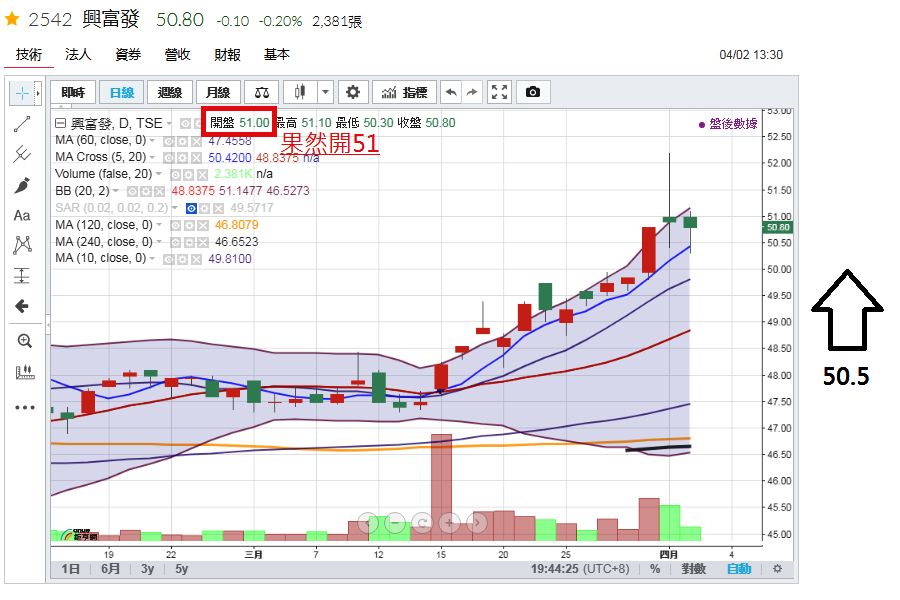The height and width of the screenshot is (600, 900).
Task: Click the favorite star beside 2542
Action: coord(12,20)
